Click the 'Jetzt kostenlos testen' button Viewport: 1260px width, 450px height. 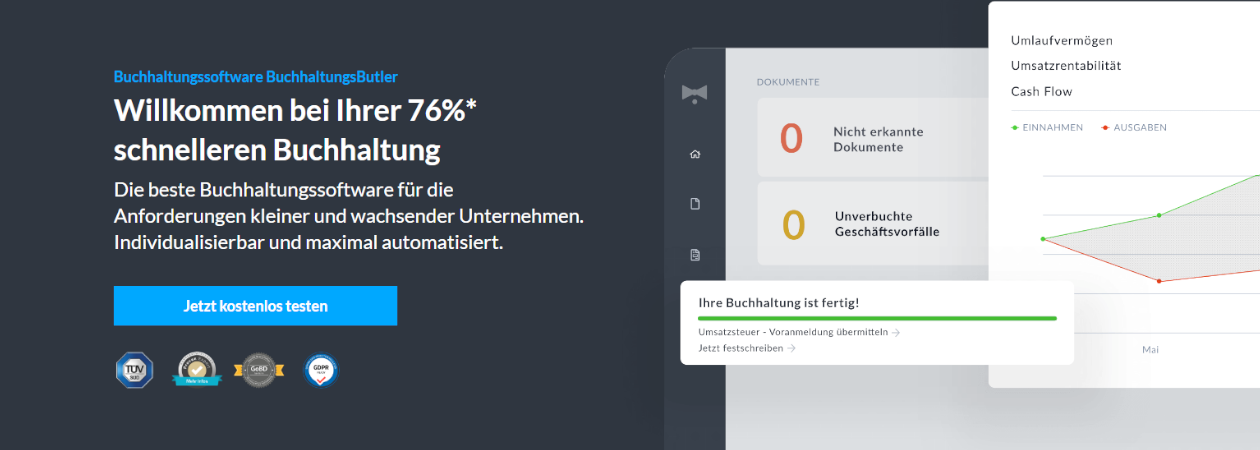click(255, 306)
